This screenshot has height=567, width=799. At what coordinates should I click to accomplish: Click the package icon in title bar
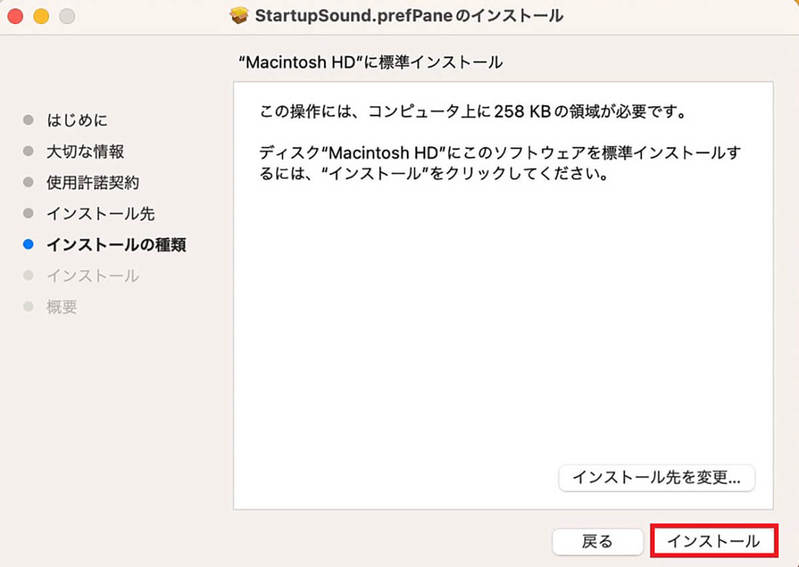[x=238, y=16]
